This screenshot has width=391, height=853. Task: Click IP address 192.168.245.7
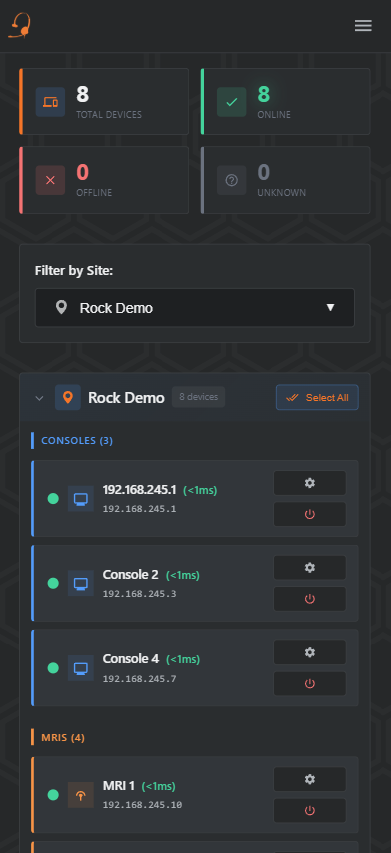coord(139,678)
